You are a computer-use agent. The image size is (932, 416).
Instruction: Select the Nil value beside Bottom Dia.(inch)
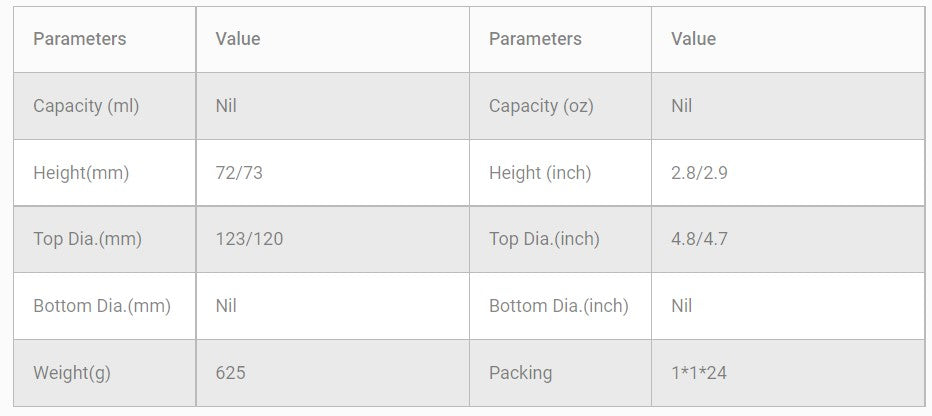coord(682,306)
